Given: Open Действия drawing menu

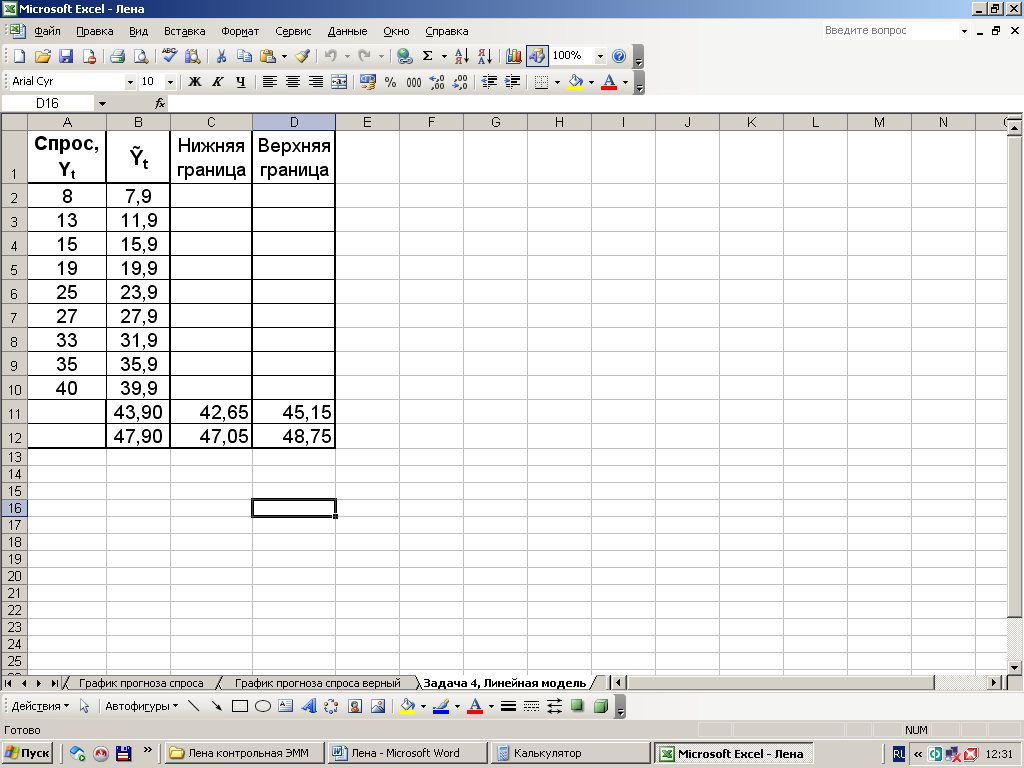Looking at the screenshot, I should tap(40, 706).
